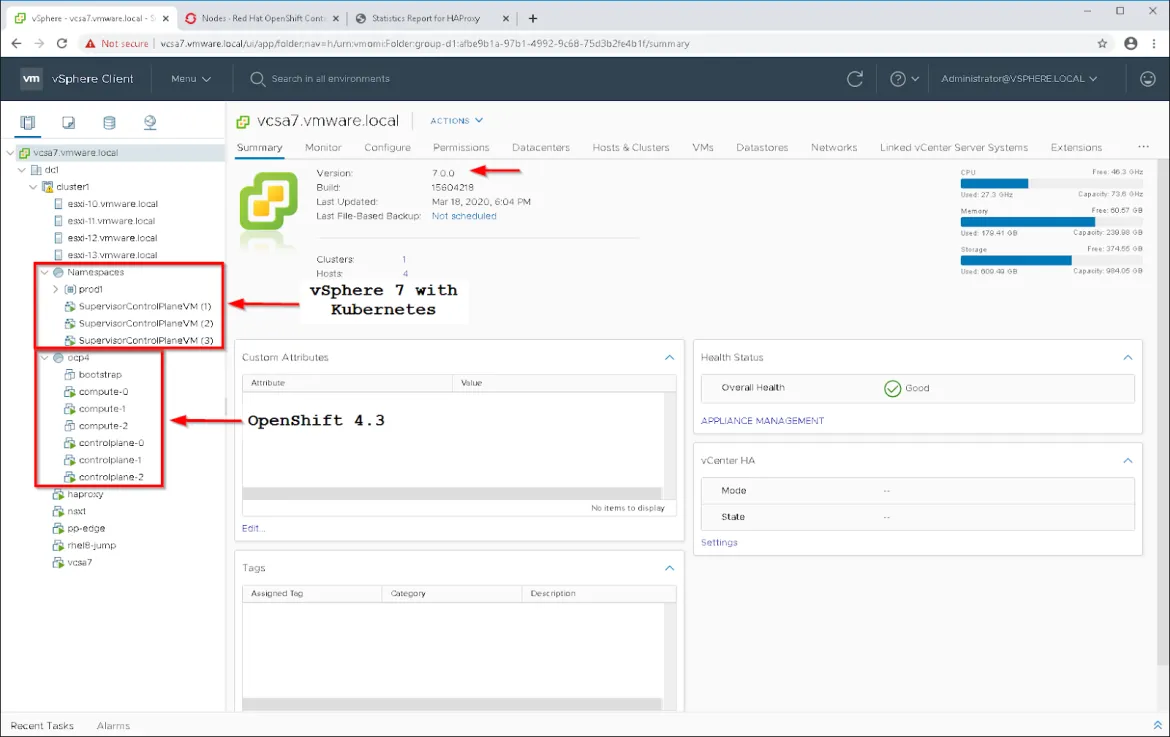
Task: Collapse the Tags panel
Action: click(669, 568)
